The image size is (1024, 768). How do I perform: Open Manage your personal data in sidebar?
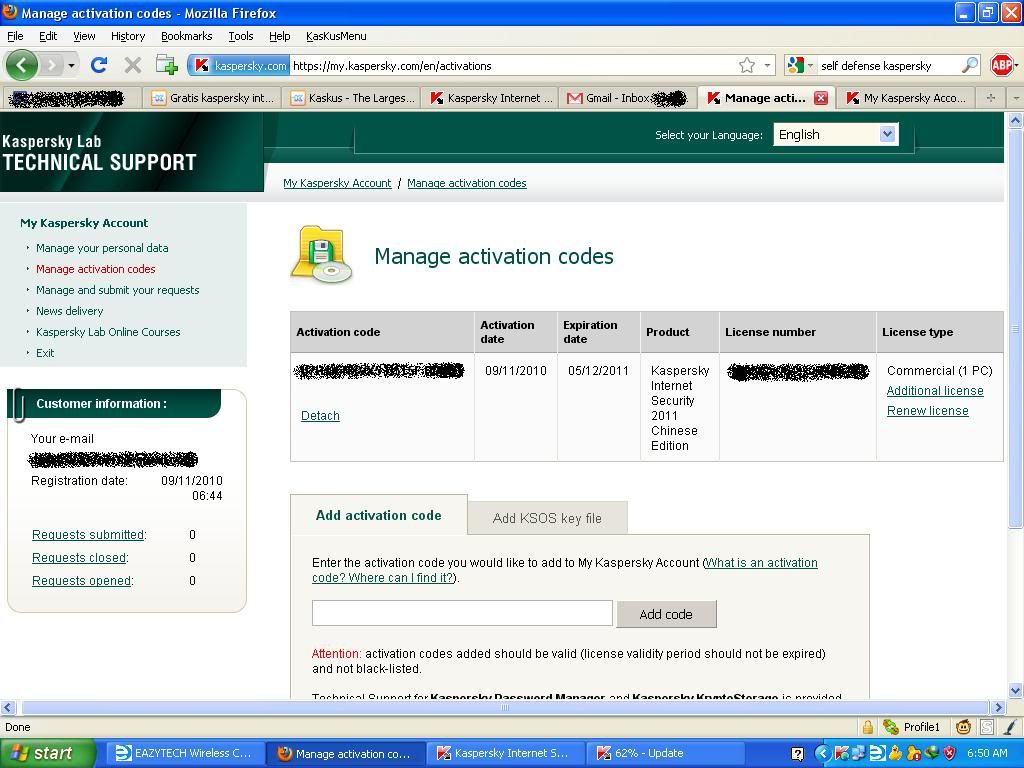[x=102, y=248]
